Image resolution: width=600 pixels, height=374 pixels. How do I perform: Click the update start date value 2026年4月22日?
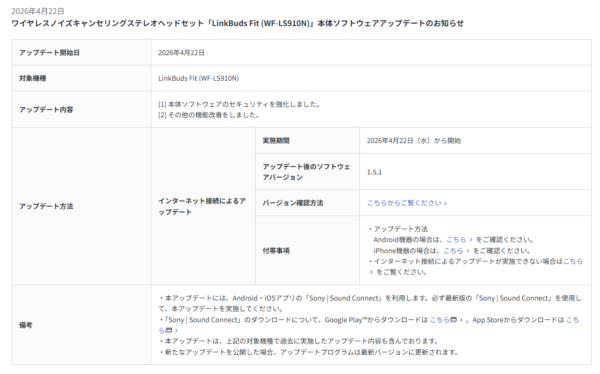[181, 53]
